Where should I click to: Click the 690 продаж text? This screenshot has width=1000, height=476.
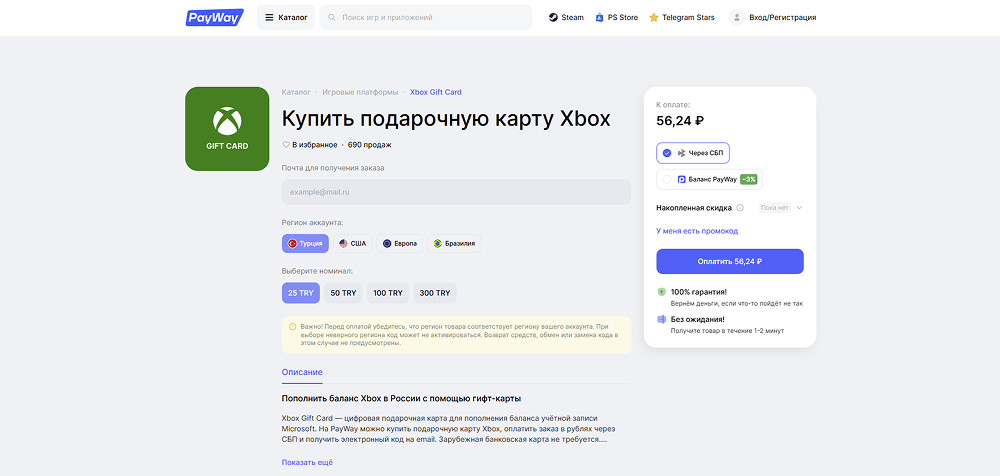coord(370,145)
